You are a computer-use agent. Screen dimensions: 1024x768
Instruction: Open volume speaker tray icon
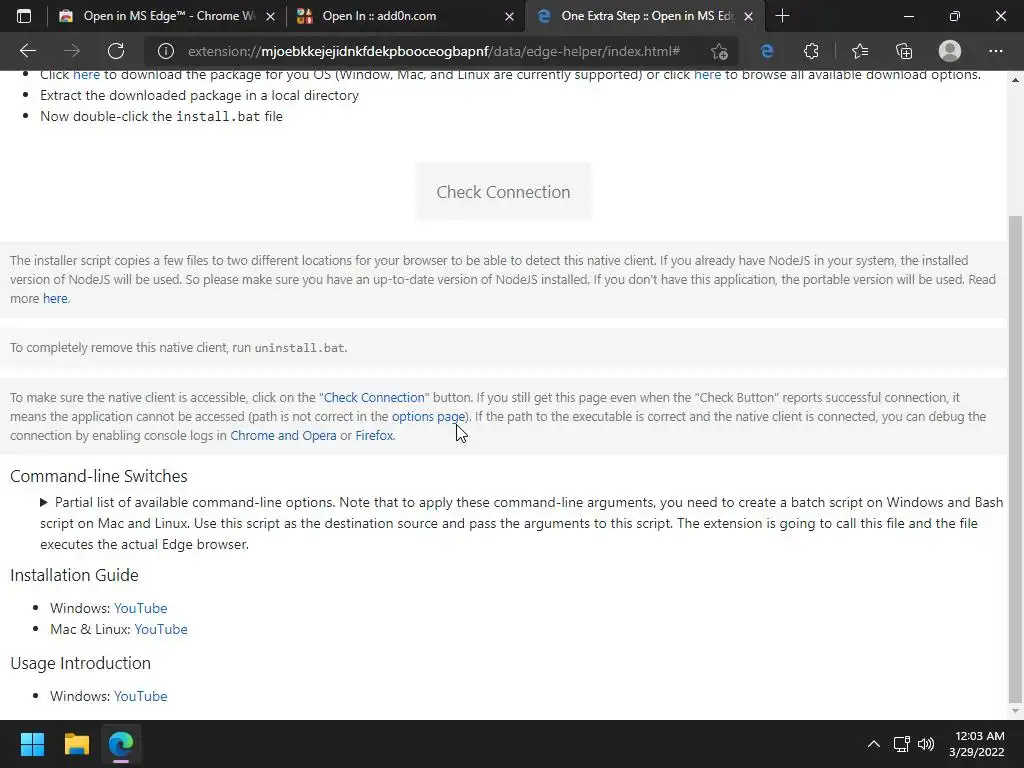[926, 744]
